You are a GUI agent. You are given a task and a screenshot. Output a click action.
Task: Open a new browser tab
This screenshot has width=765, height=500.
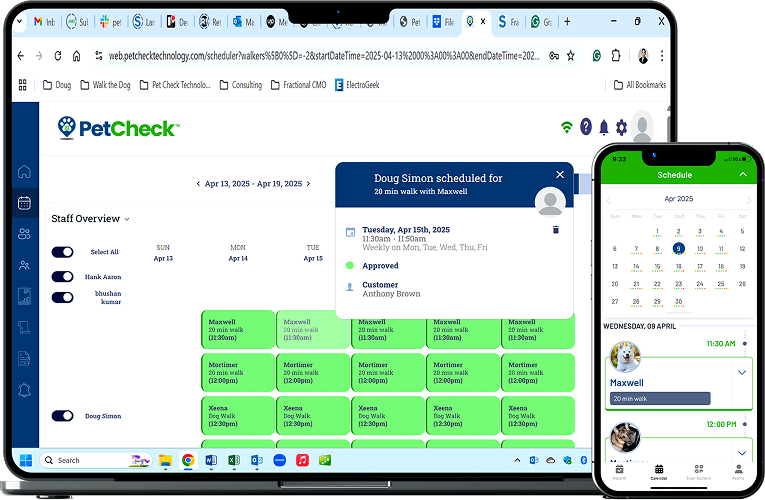point(567,21)
